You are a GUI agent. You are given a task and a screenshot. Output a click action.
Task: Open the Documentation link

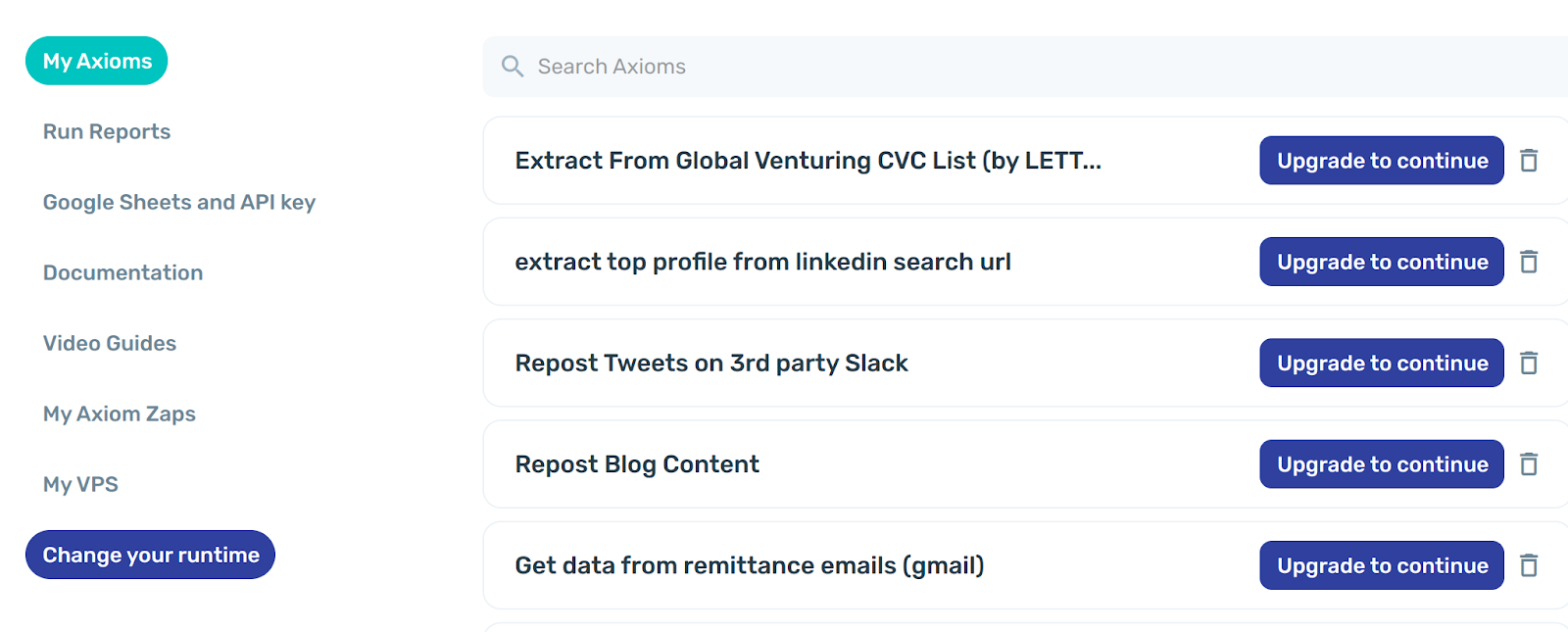(x=123, y=272)
